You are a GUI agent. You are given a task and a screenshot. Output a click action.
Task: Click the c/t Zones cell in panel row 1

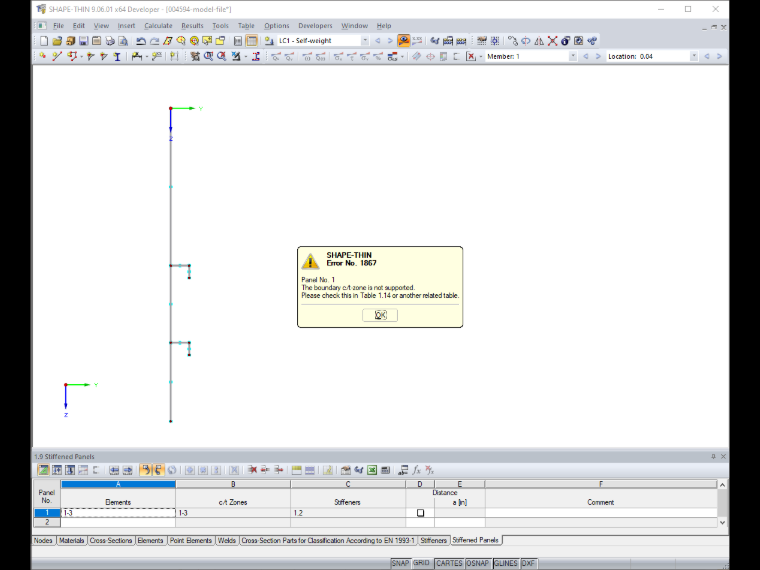[233, 513]
